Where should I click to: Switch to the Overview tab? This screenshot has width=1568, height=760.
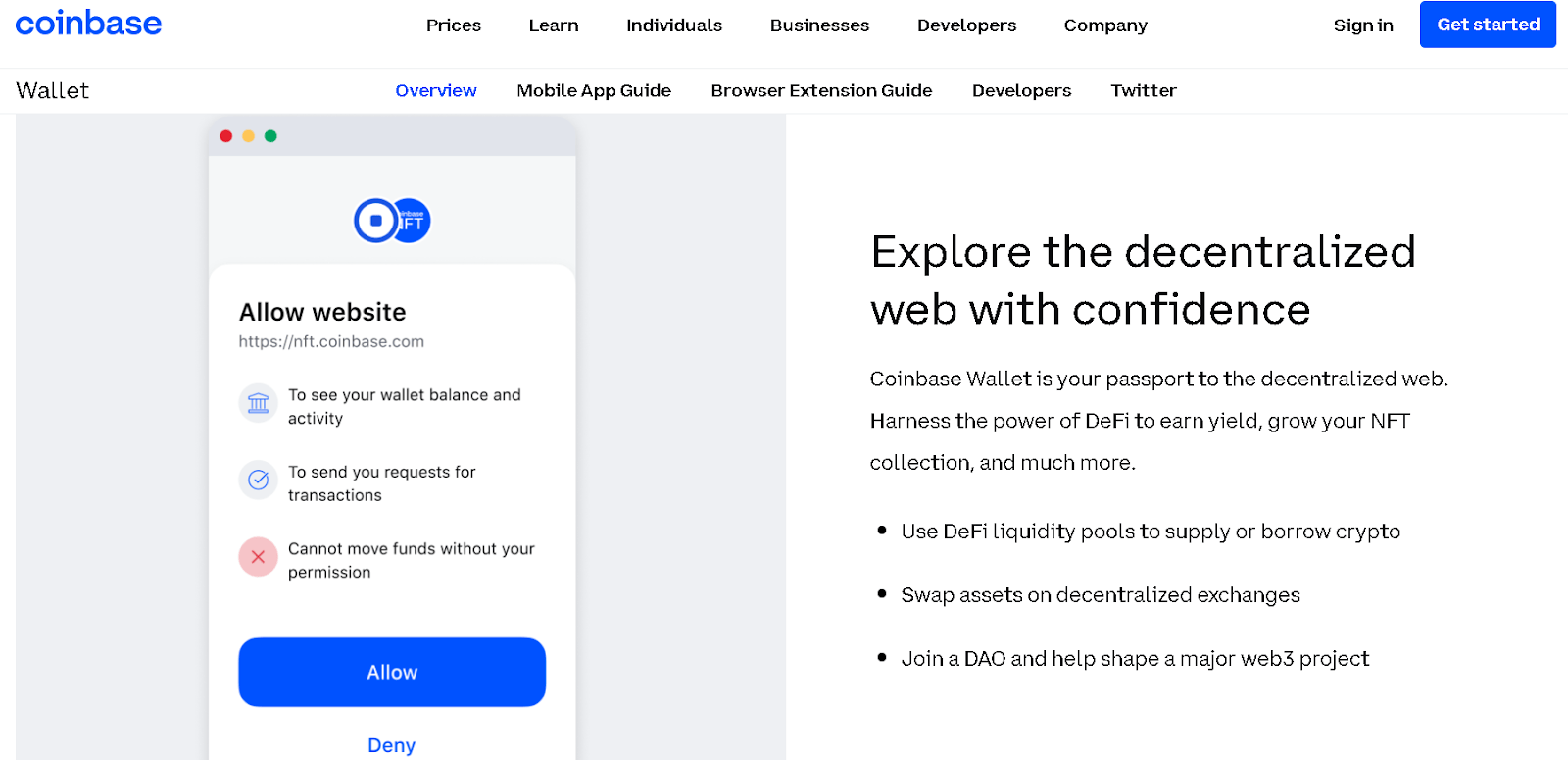(x=435, y=90)
